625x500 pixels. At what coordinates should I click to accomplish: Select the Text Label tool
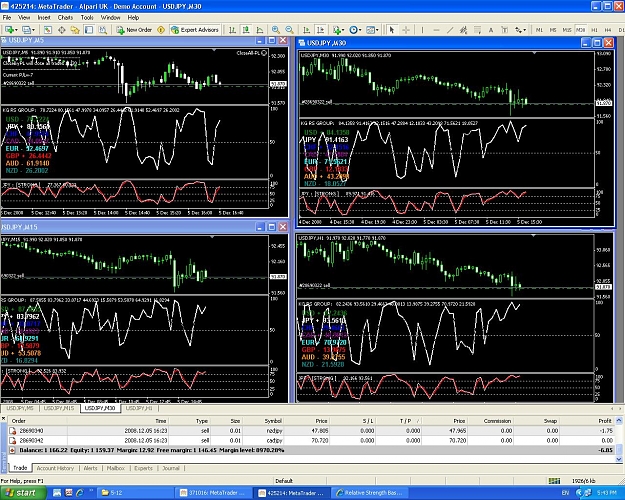pos(504,30)
